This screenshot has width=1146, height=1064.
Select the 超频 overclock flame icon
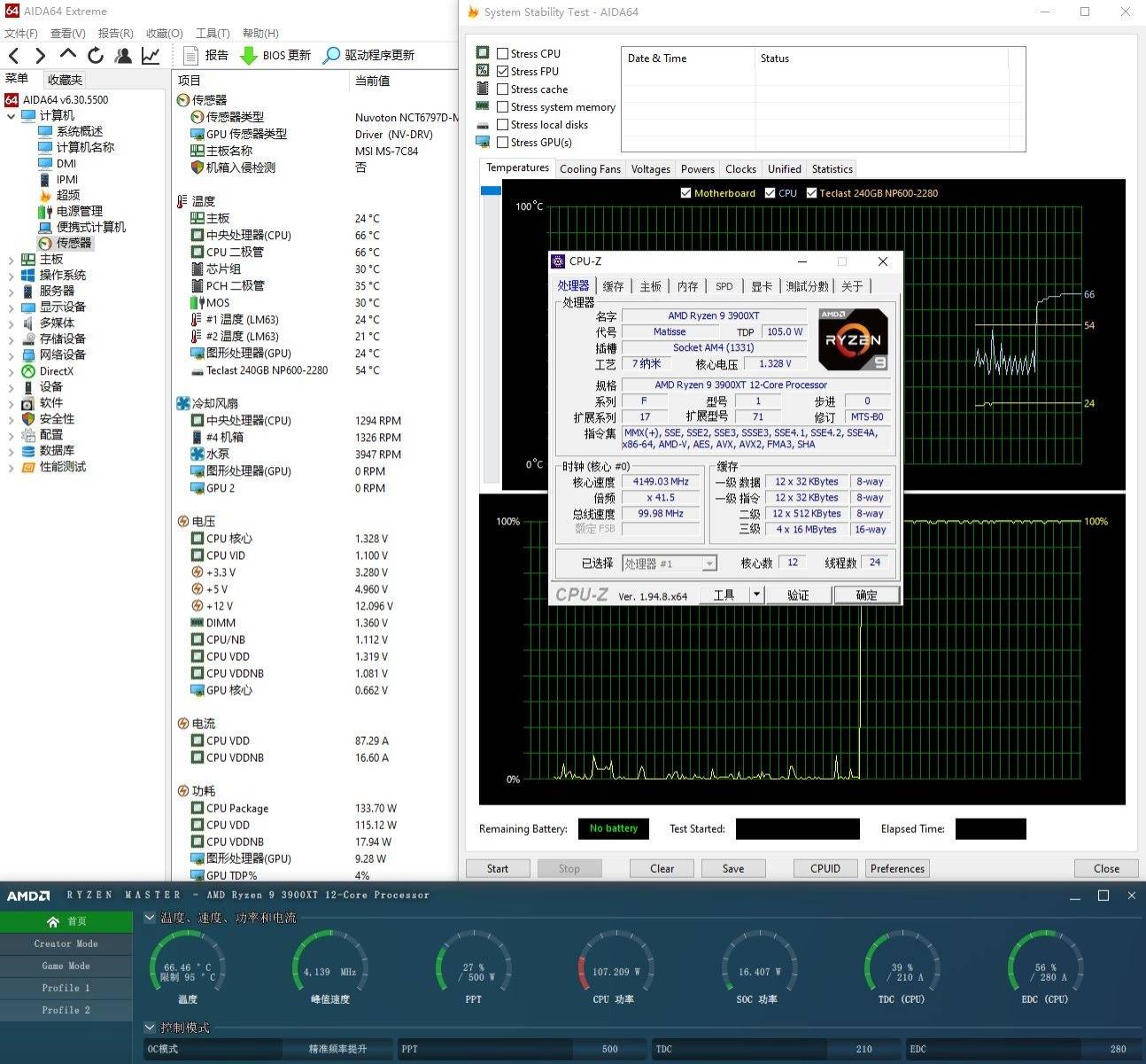coord(45,195)
